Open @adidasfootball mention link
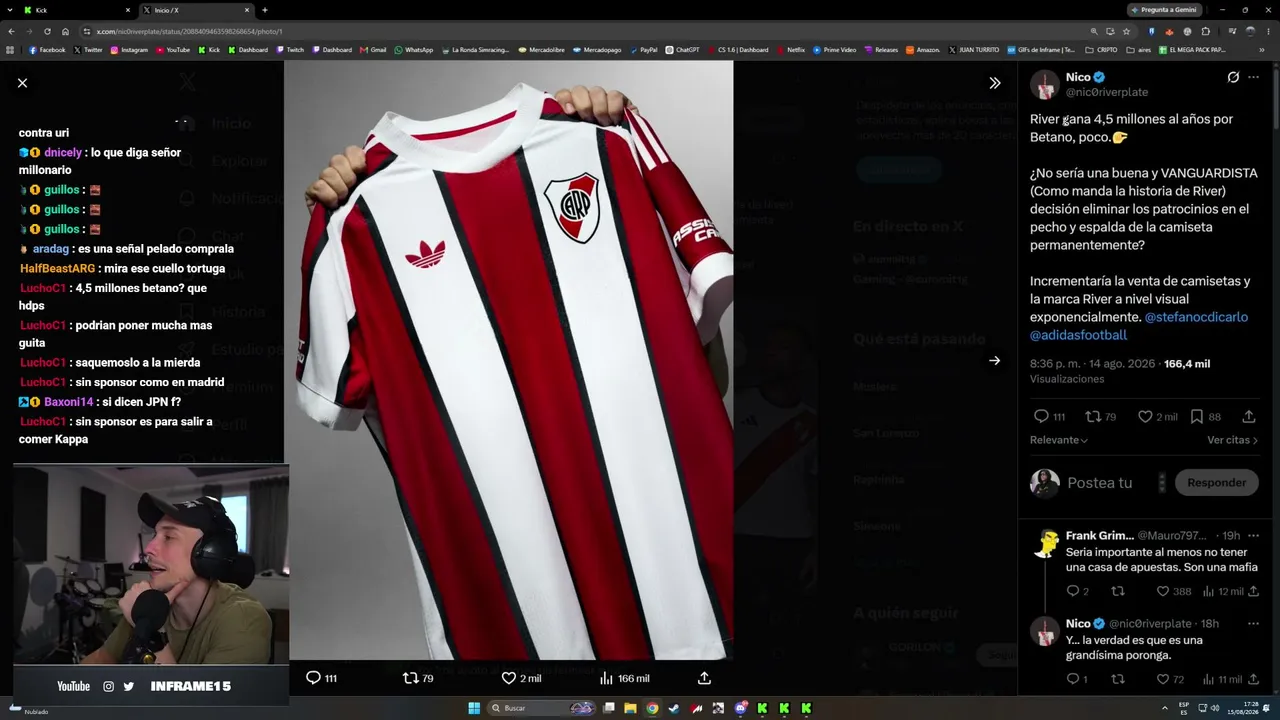1280x720 pixels. pos(1078,335)
